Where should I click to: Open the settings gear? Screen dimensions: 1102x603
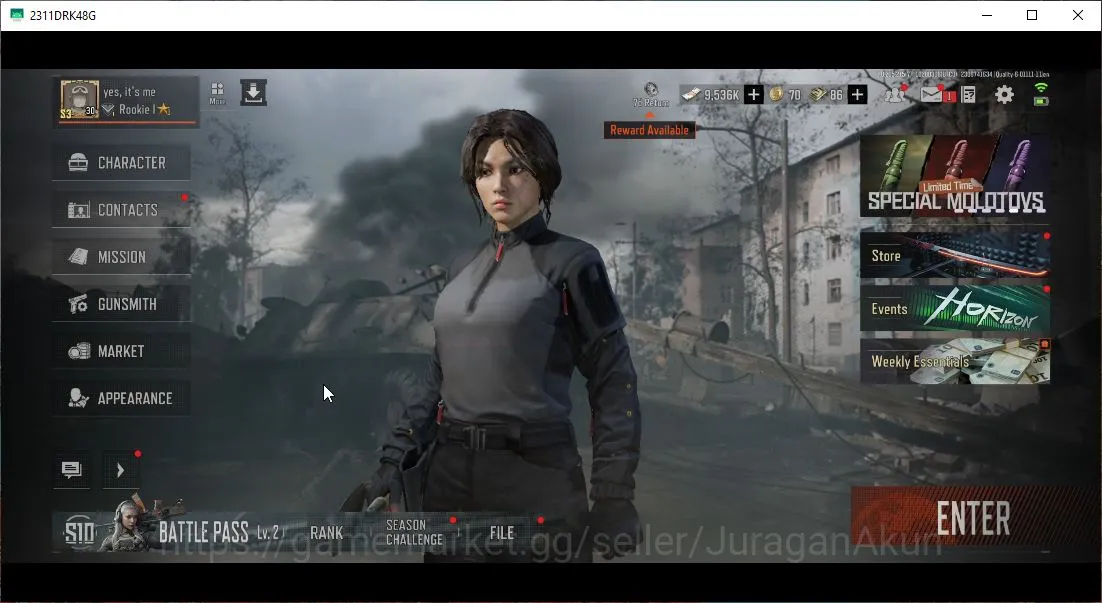[x=1004, y=94]
